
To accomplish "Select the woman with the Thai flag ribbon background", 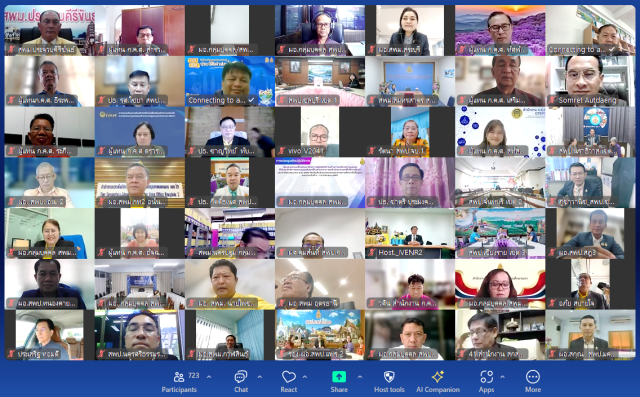I will [500, 284].
